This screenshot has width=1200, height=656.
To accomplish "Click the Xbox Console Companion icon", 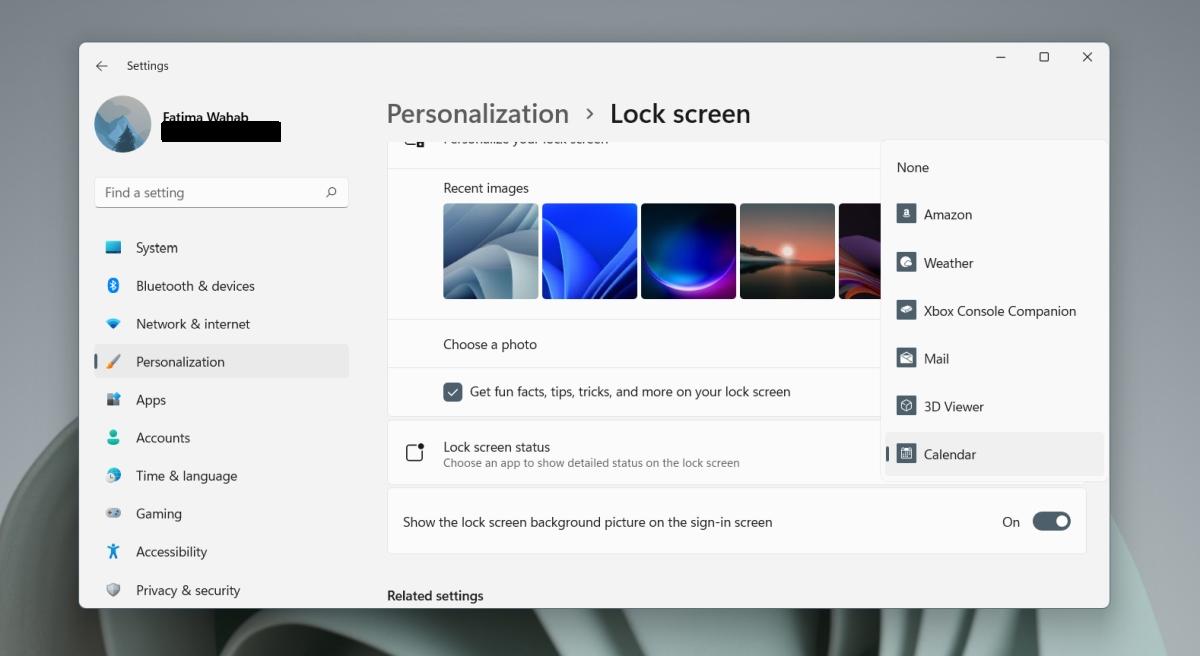I will pos(906,310).
